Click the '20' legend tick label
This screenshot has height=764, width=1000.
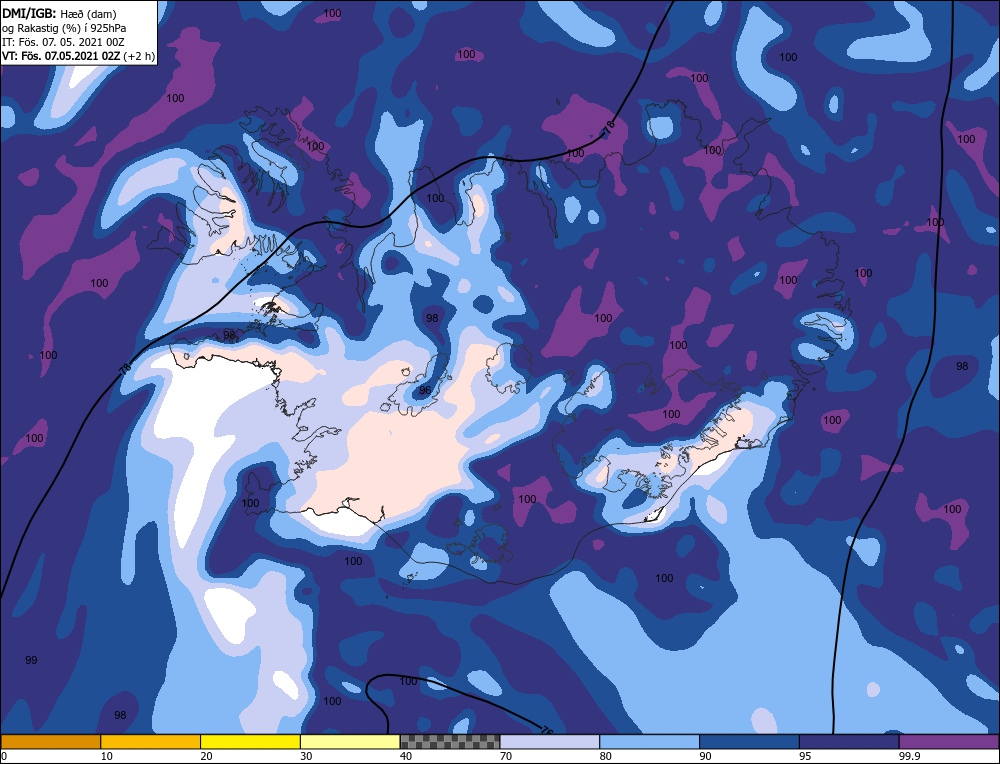(207, 756)
